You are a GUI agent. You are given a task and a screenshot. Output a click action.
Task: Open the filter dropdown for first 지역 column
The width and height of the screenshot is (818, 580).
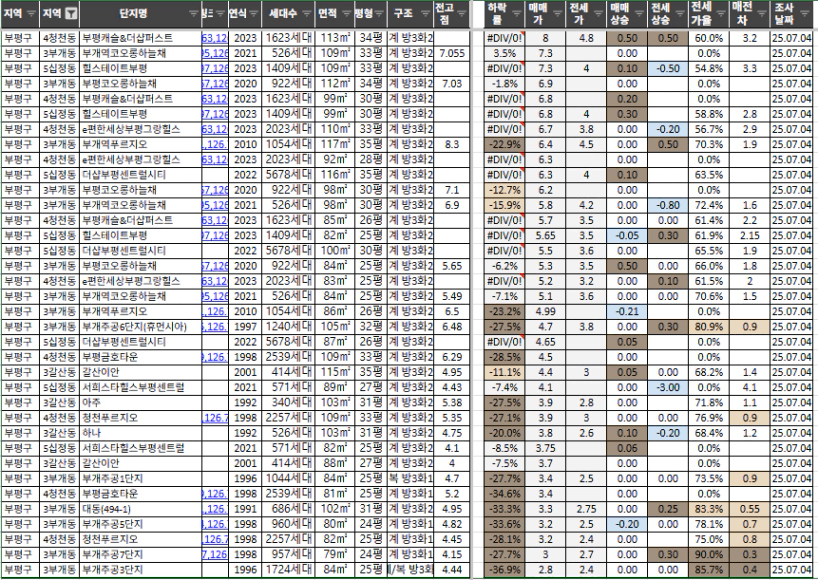[32, 14]
